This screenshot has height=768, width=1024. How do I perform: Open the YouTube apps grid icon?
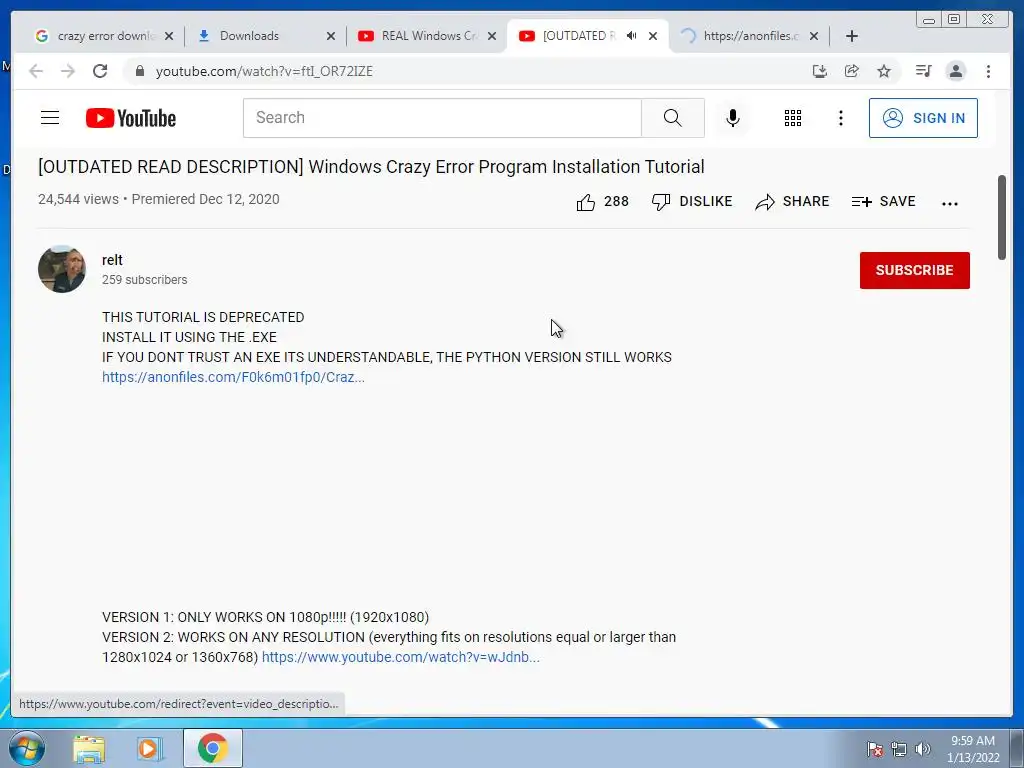(x=793, y=118)
